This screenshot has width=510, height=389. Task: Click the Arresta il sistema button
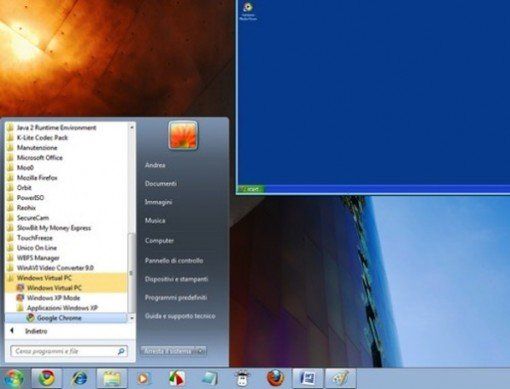coord(168,351)
